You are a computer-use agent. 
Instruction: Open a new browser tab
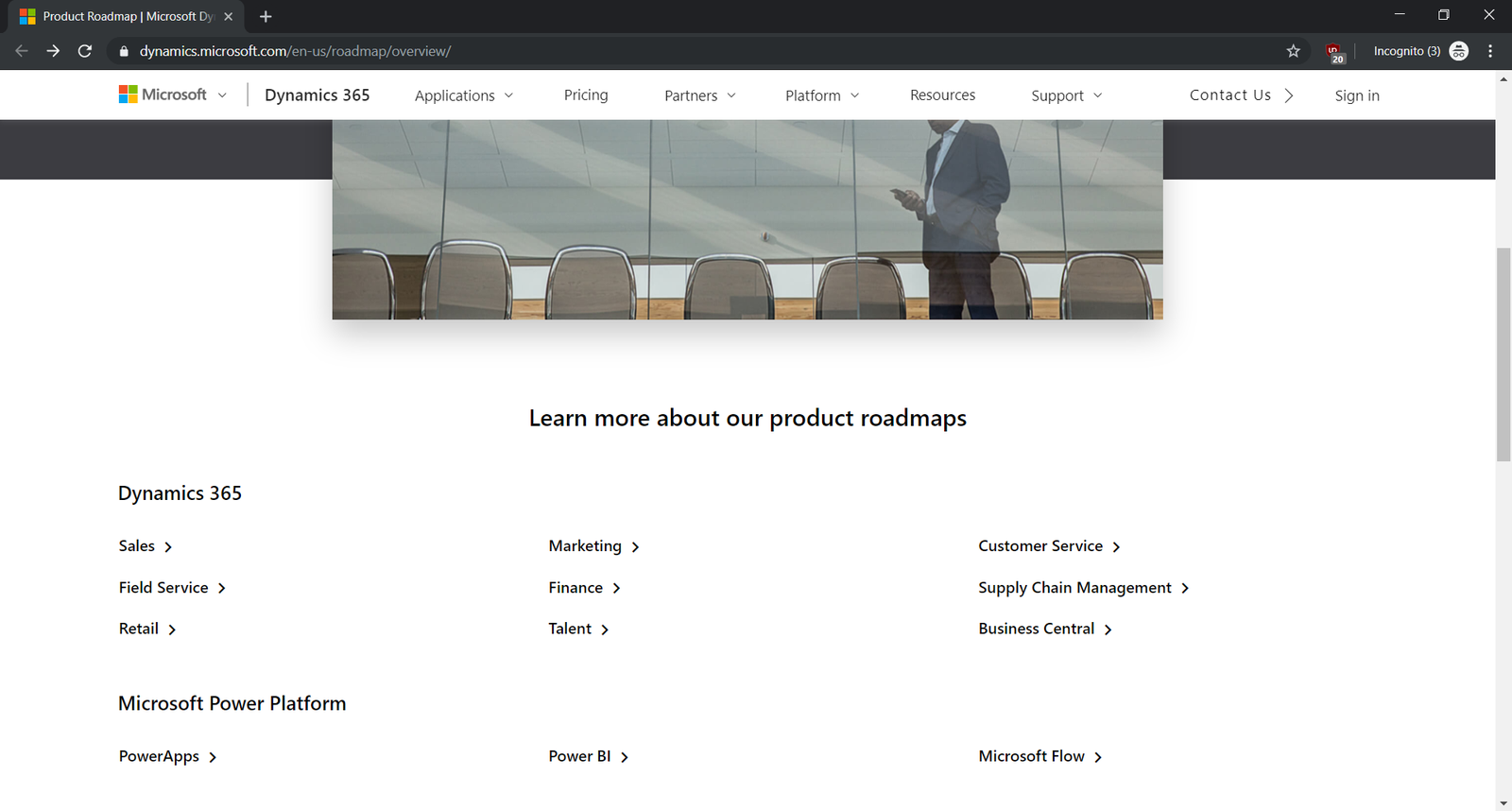pyautogui.click(x=266, y=16)
